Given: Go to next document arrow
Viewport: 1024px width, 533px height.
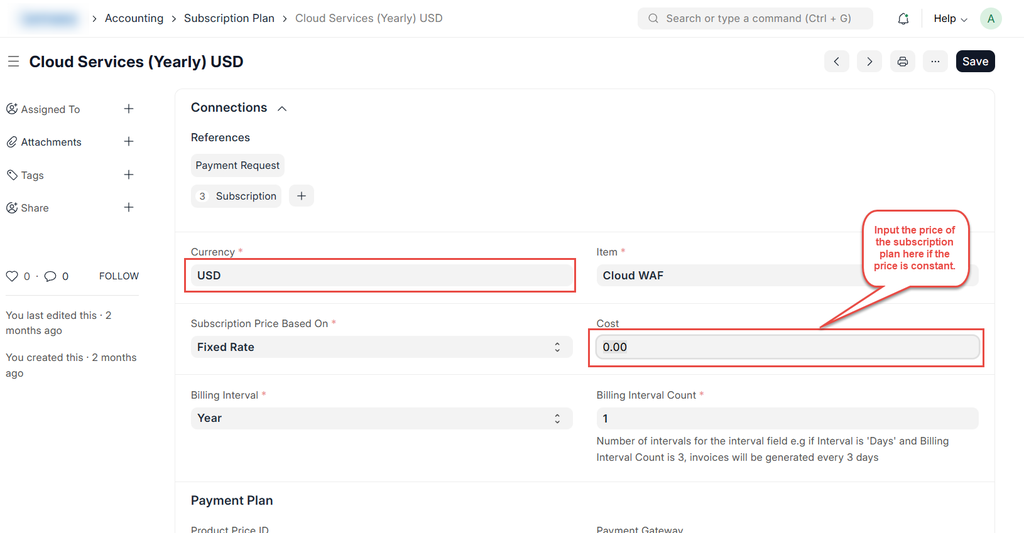Looking at the screenshot, I should 870,62.
